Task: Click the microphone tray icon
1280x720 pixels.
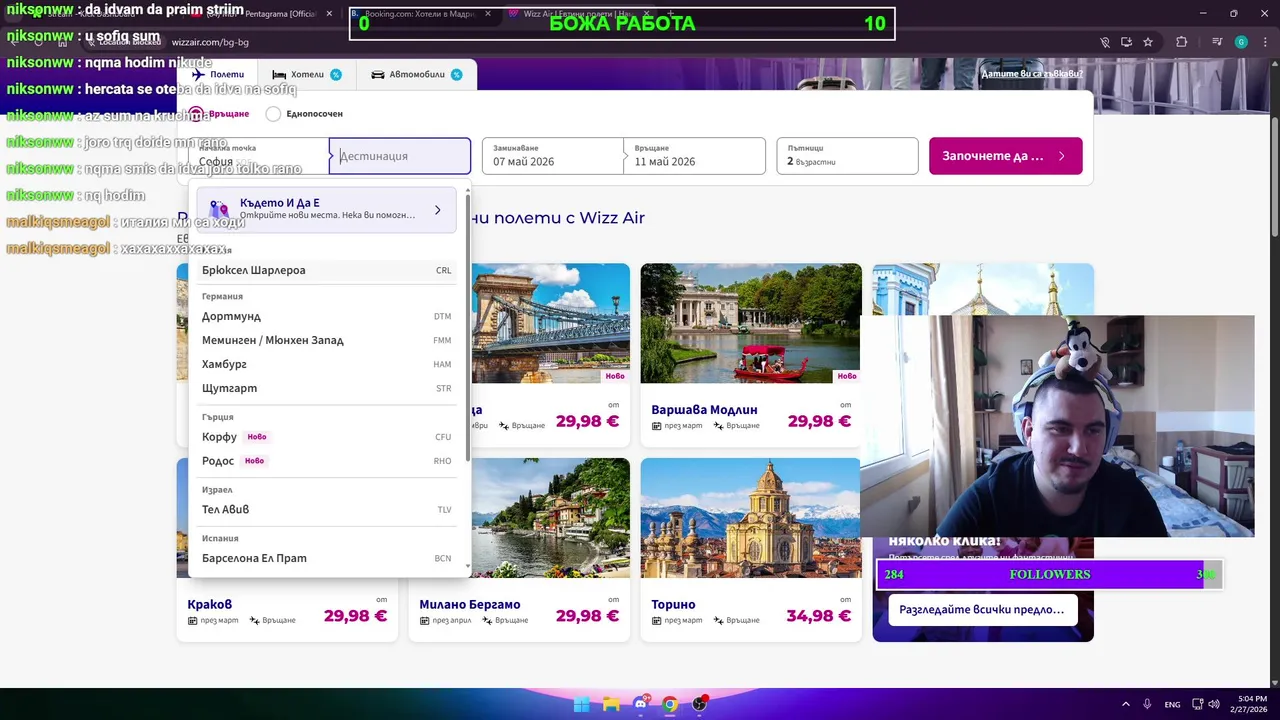Action: point(1147,704)
